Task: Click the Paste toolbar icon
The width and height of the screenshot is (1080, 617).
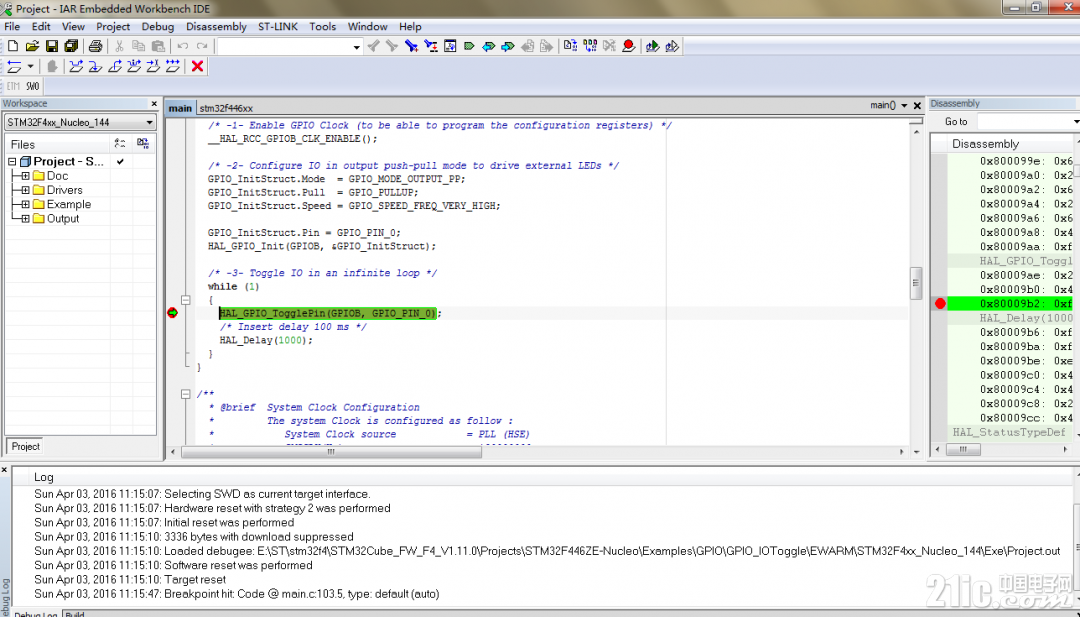Action: click(158, 46)
